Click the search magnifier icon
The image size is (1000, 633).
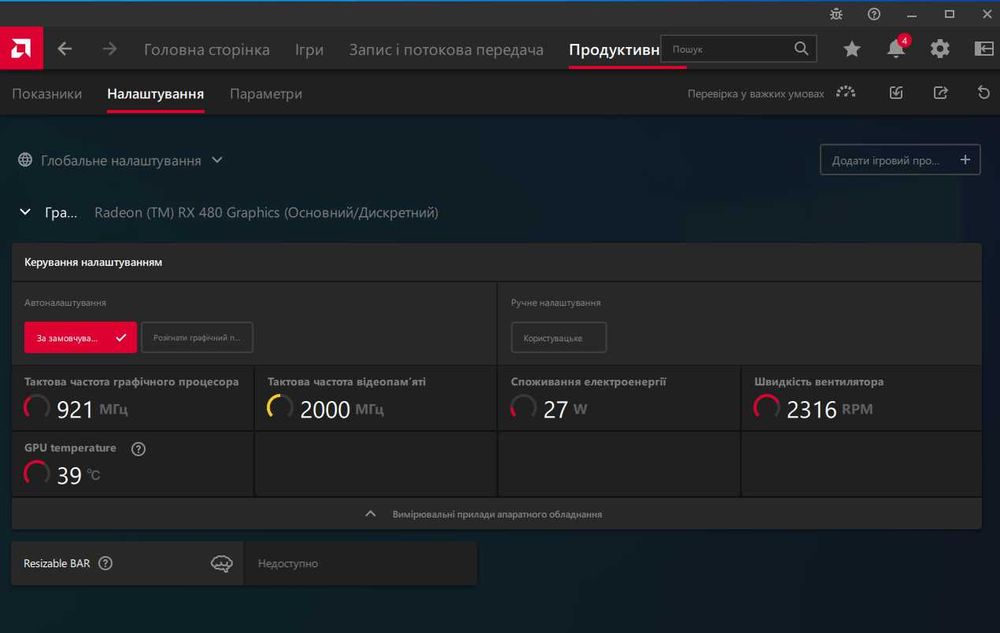coord(801,48)
